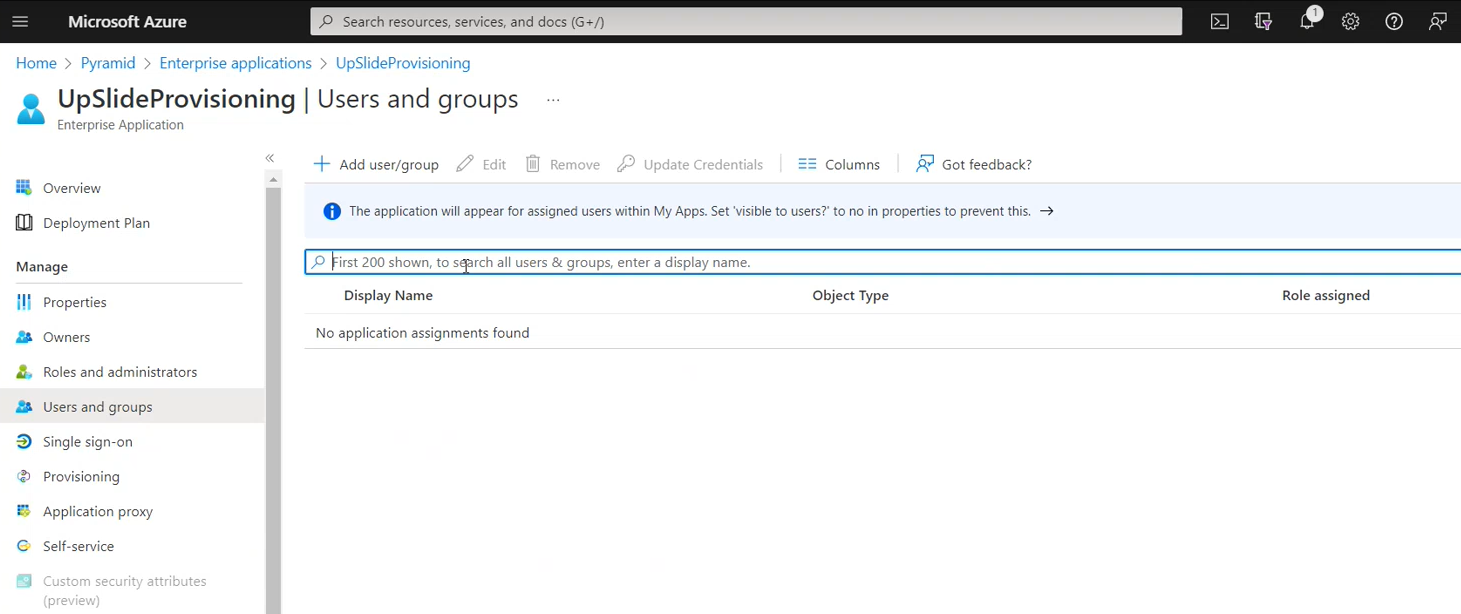
Task: Click the Deployment Plan book icon
Action: click(x=24, y=223)
